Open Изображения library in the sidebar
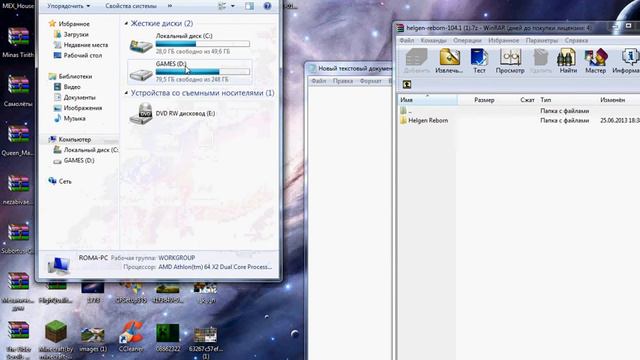 (x=82, y=108)
